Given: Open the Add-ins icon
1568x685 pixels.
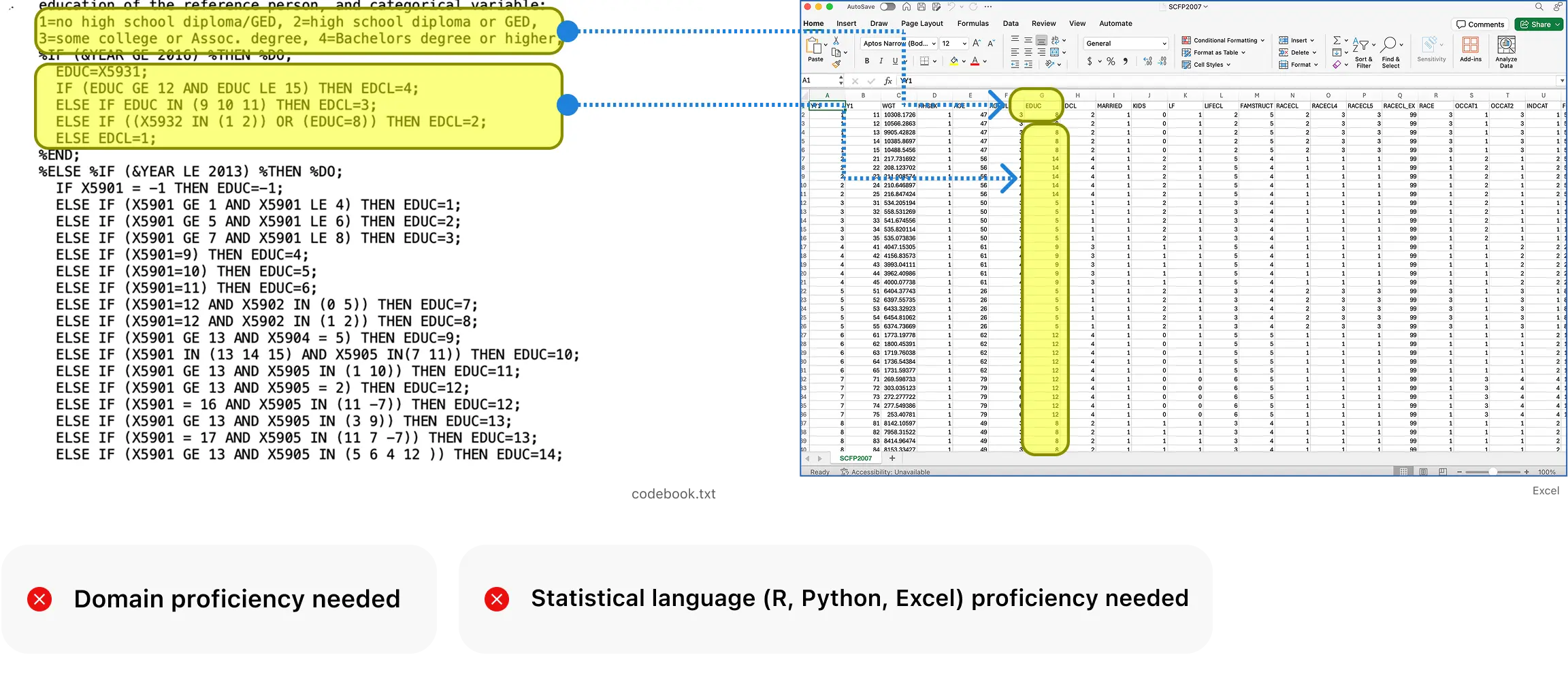Looking at the screenshot, I should (1470, 49).
